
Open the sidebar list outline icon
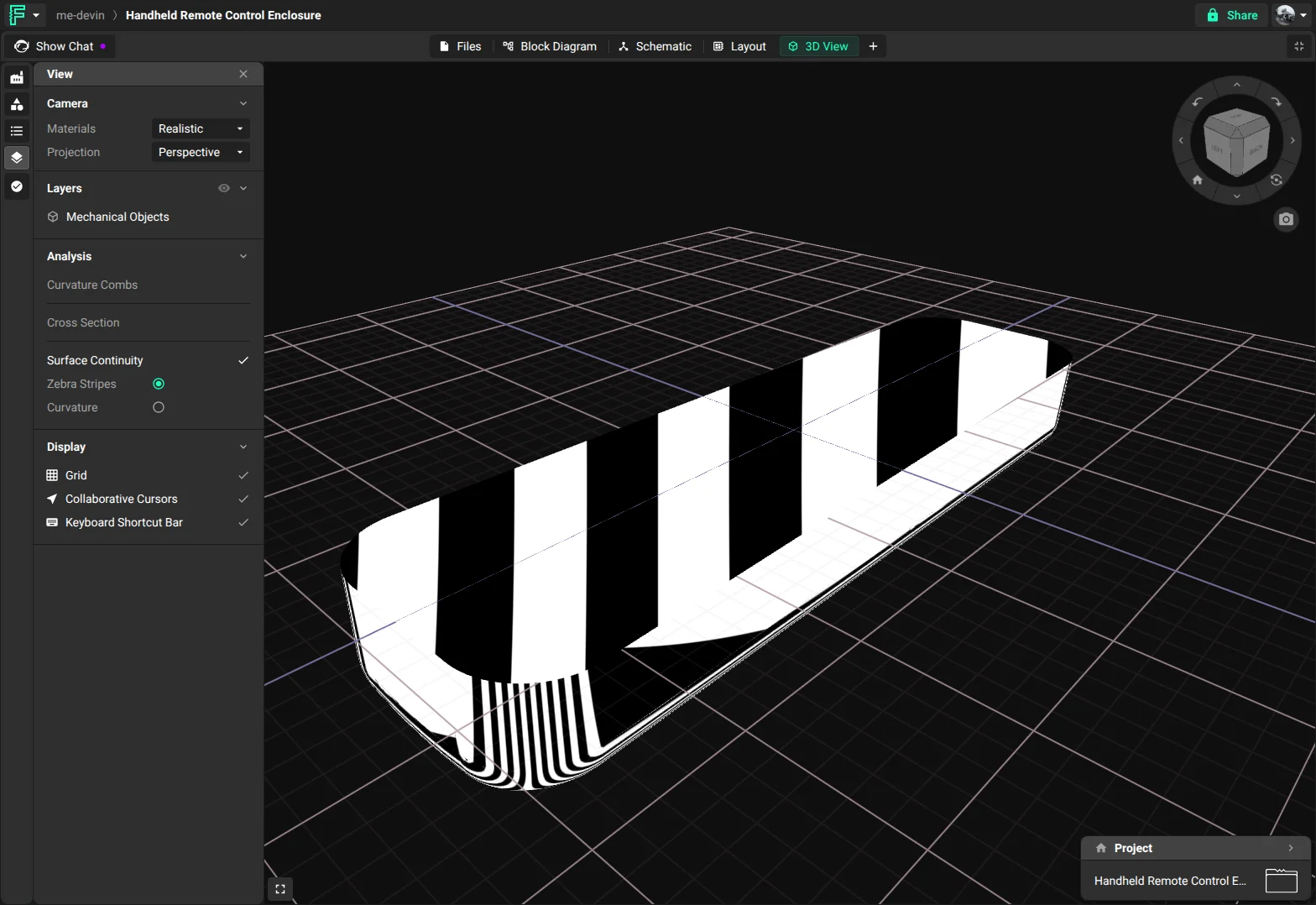17,131
